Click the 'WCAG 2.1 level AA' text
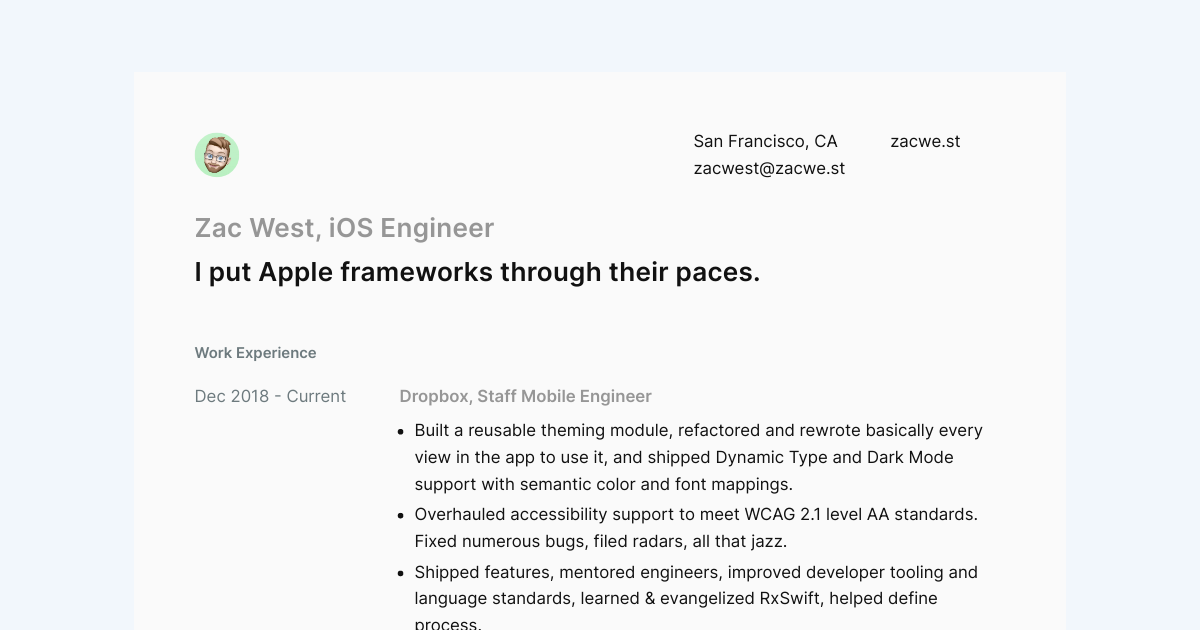This screenshot has width=1200, height=630. [x=816, y=514]
